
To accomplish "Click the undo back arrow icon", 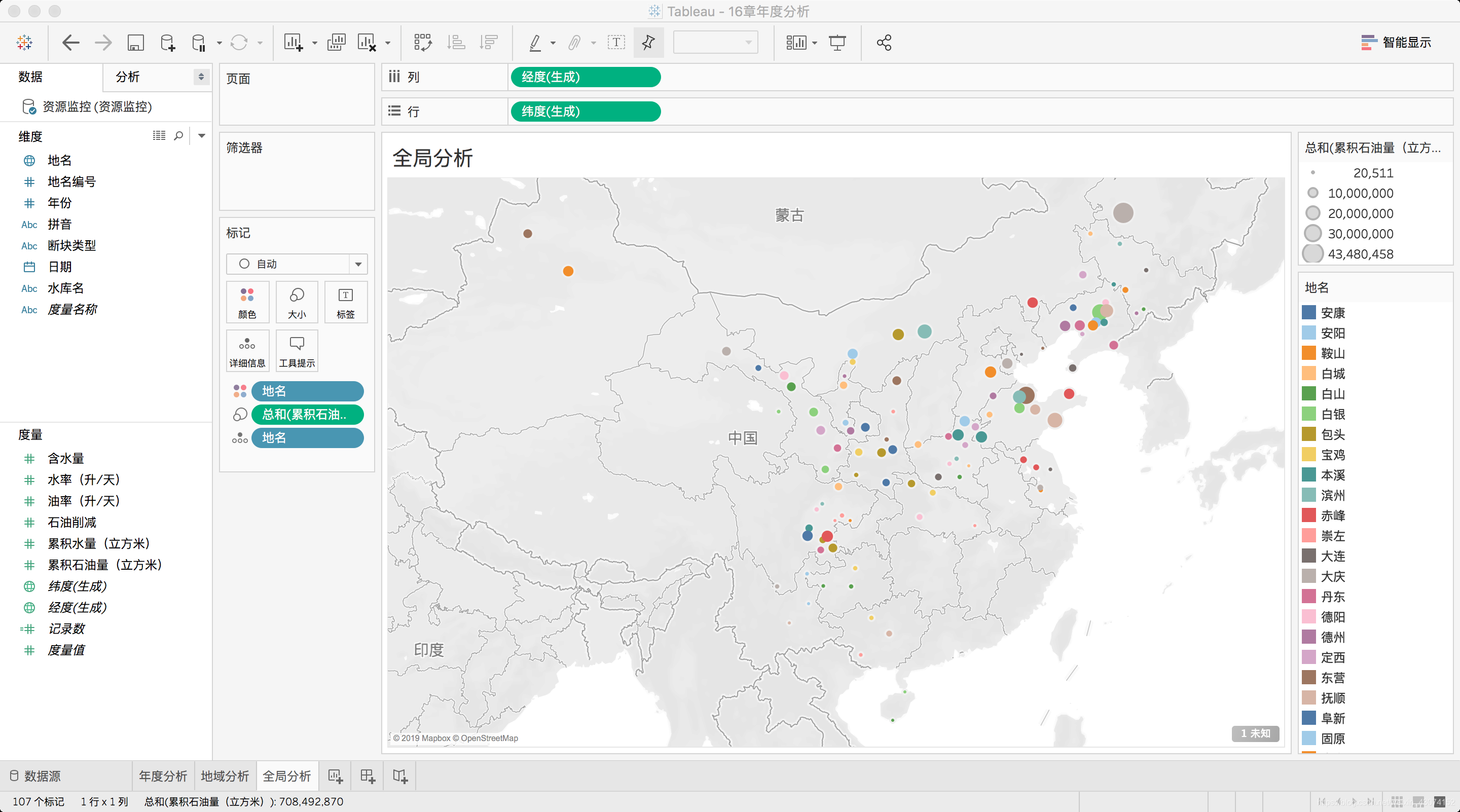I will tap(70, 43).
